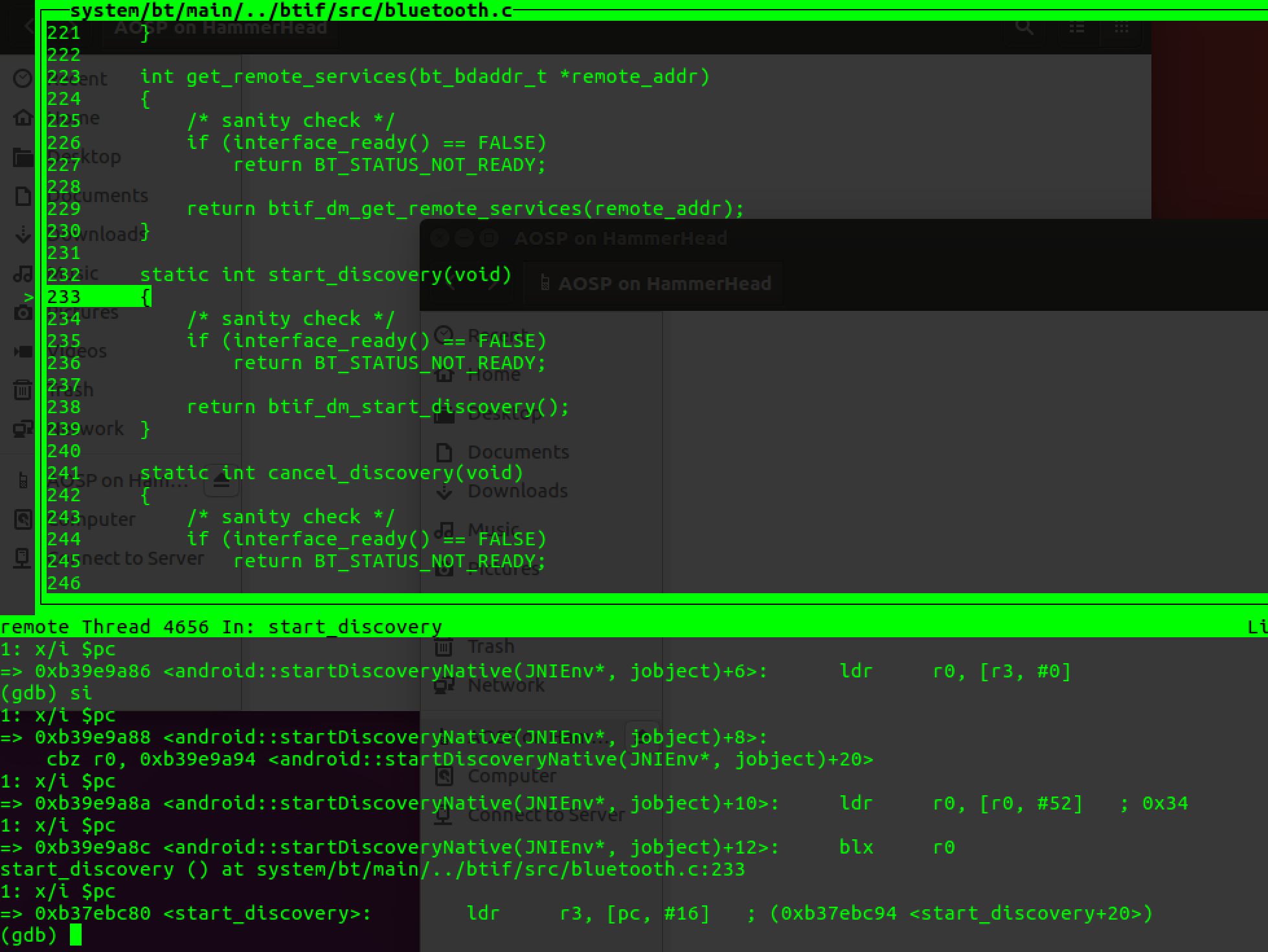The width and height of the screenshot is (1268, 952).
Task: Switch file manager to list view
Action: tap(1076, 28)
